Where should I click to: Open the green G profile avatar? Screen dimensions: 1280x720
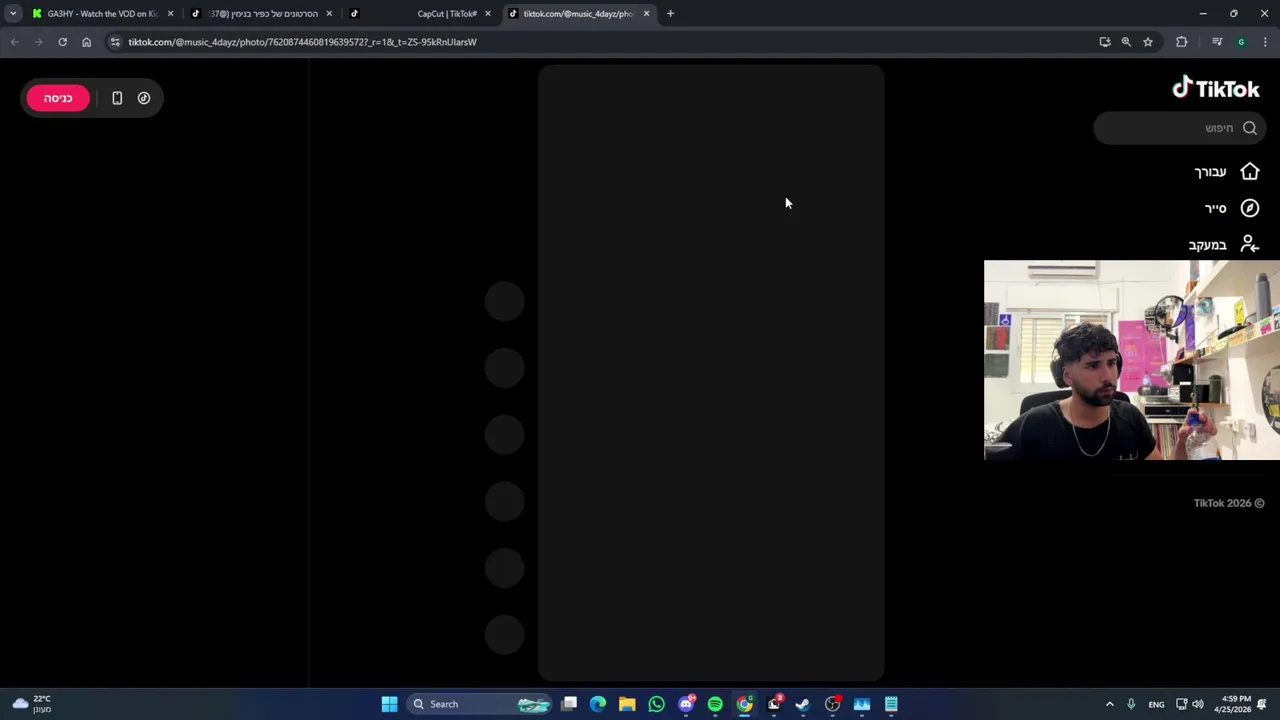pyautogui.click(x=1241, y=42)
